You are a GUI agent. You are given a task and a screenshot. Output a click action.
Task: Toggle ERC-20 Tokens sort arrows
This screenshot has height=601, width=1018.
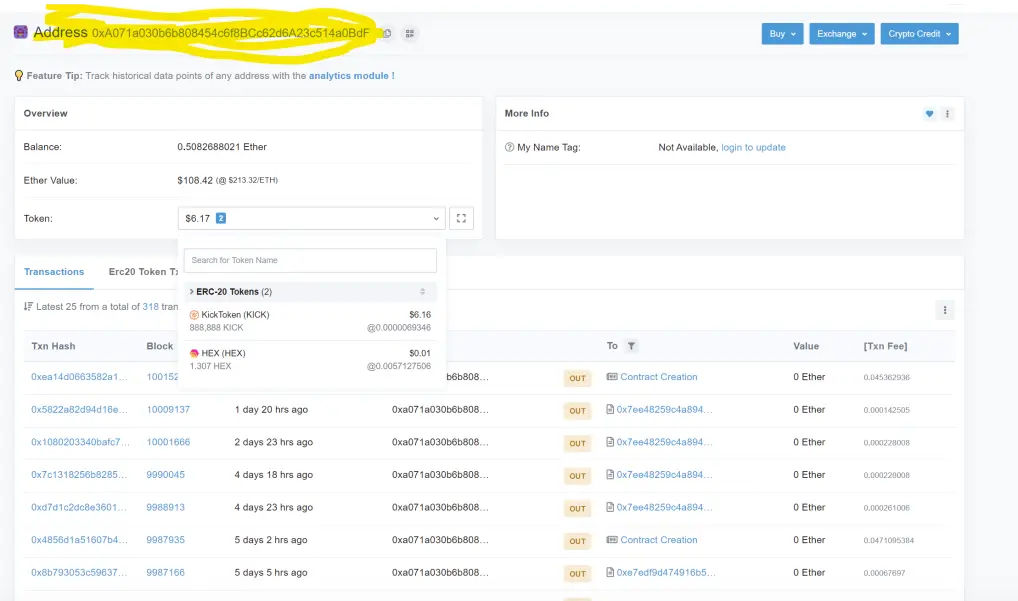tap(423, 291)
